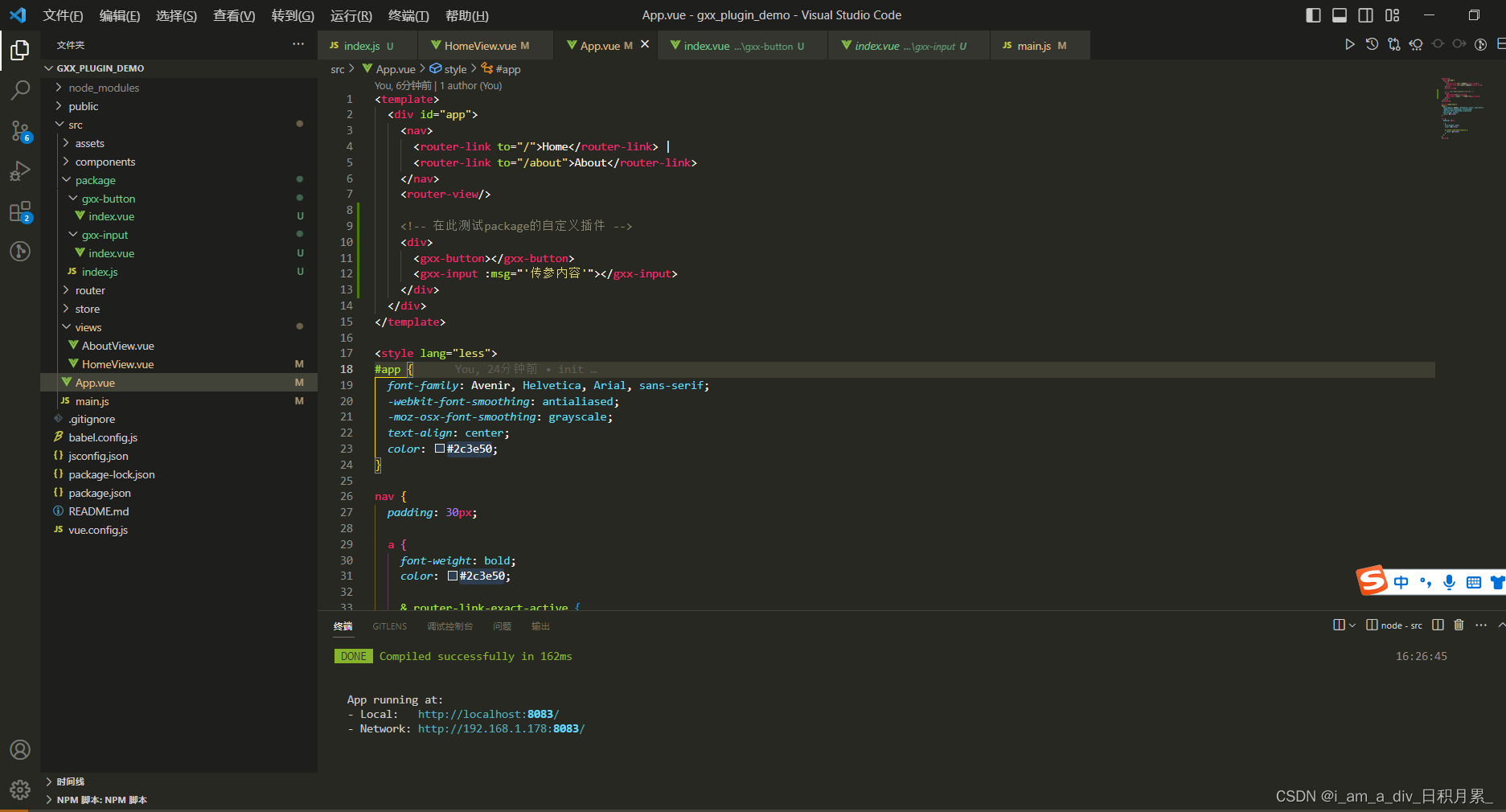Viewport: 1506px width, 812px height.
Task: Switch to the GITLENS panel tab
Action: pyautogui.click(x=390, y=626)
